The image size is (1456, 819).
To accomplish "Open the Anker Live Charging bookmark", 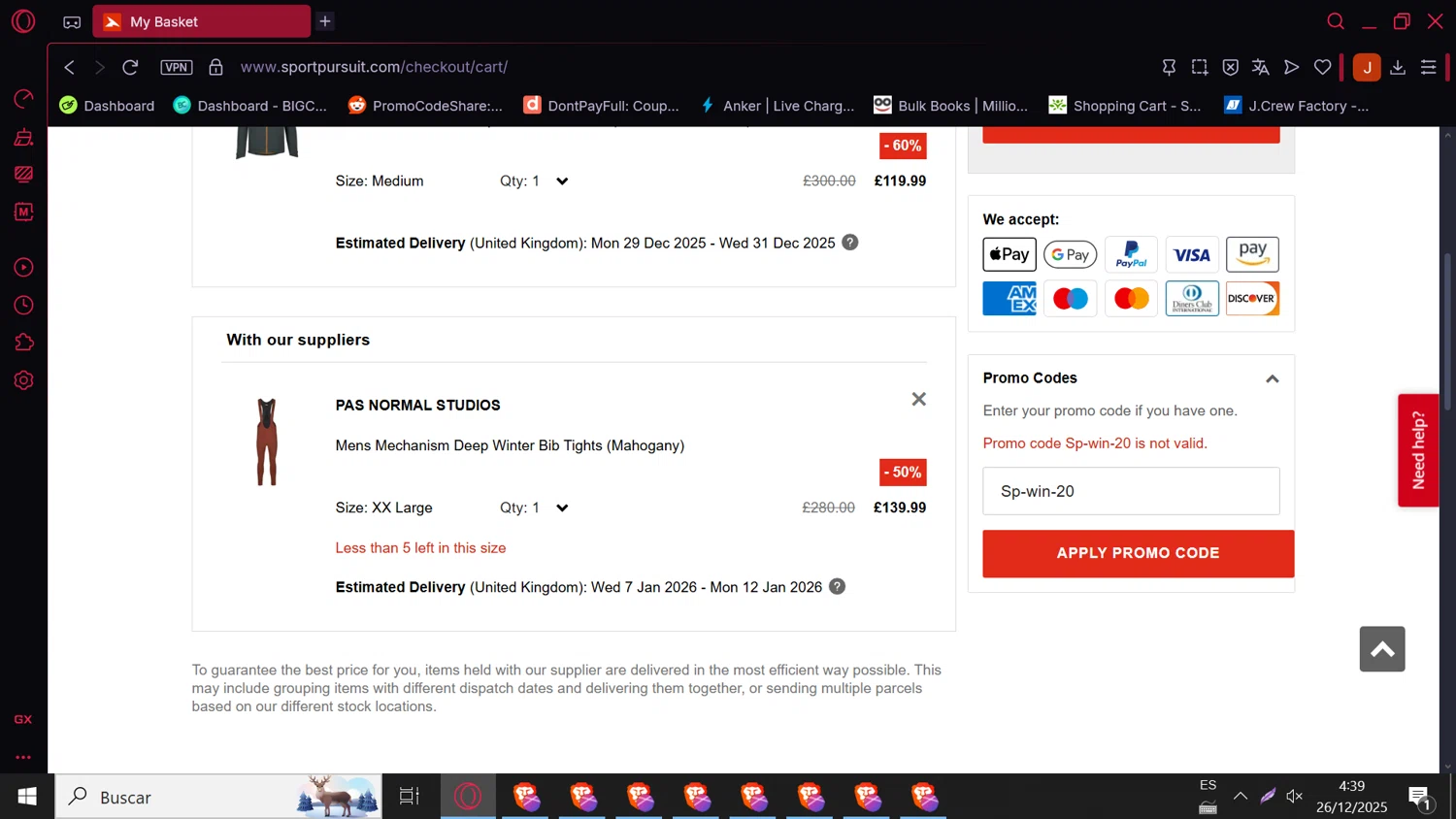I will (x=777, y=106).
